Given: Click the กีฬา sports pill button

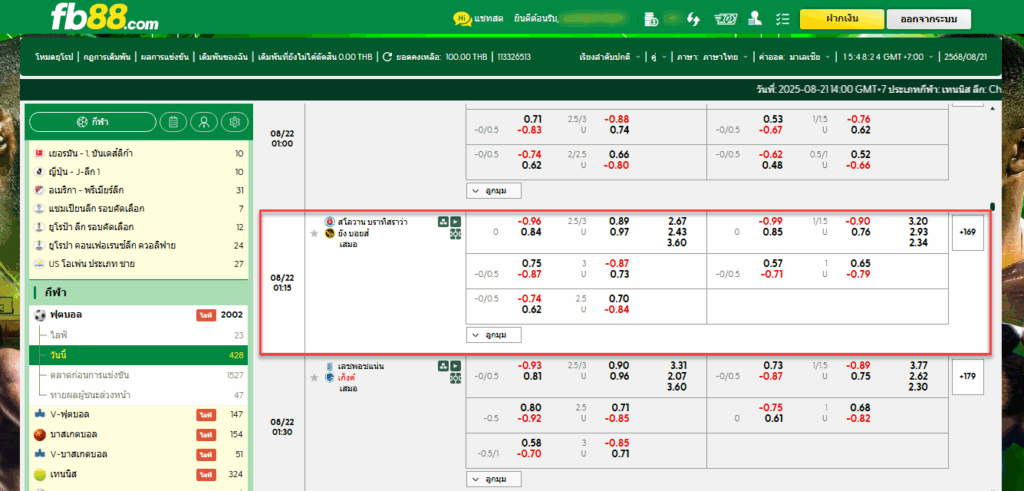Looking at the screenshot, I should point(93,122).
